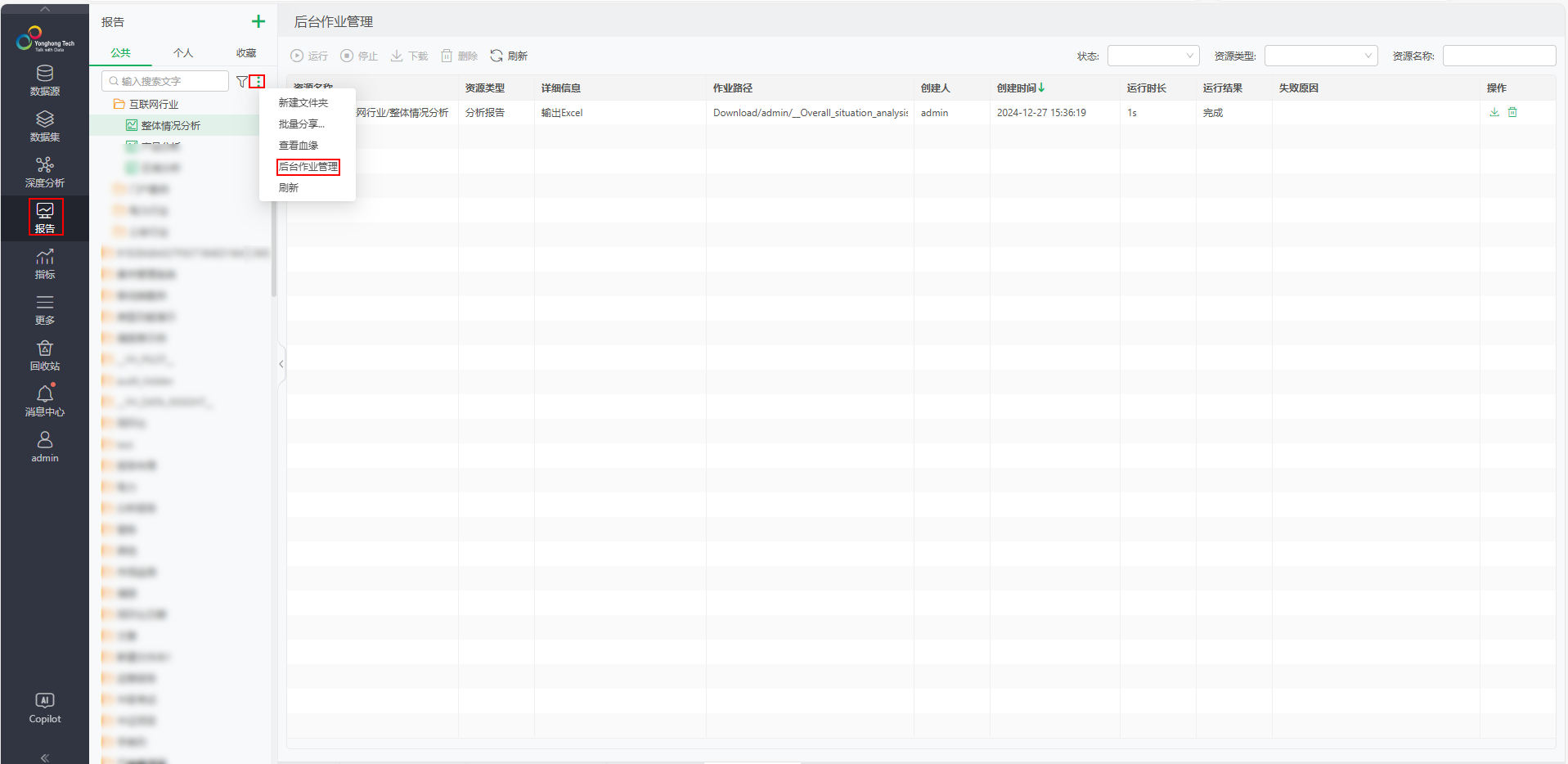
Task: Switch to the 公共 public tab
Action: (x=121, y=52)
